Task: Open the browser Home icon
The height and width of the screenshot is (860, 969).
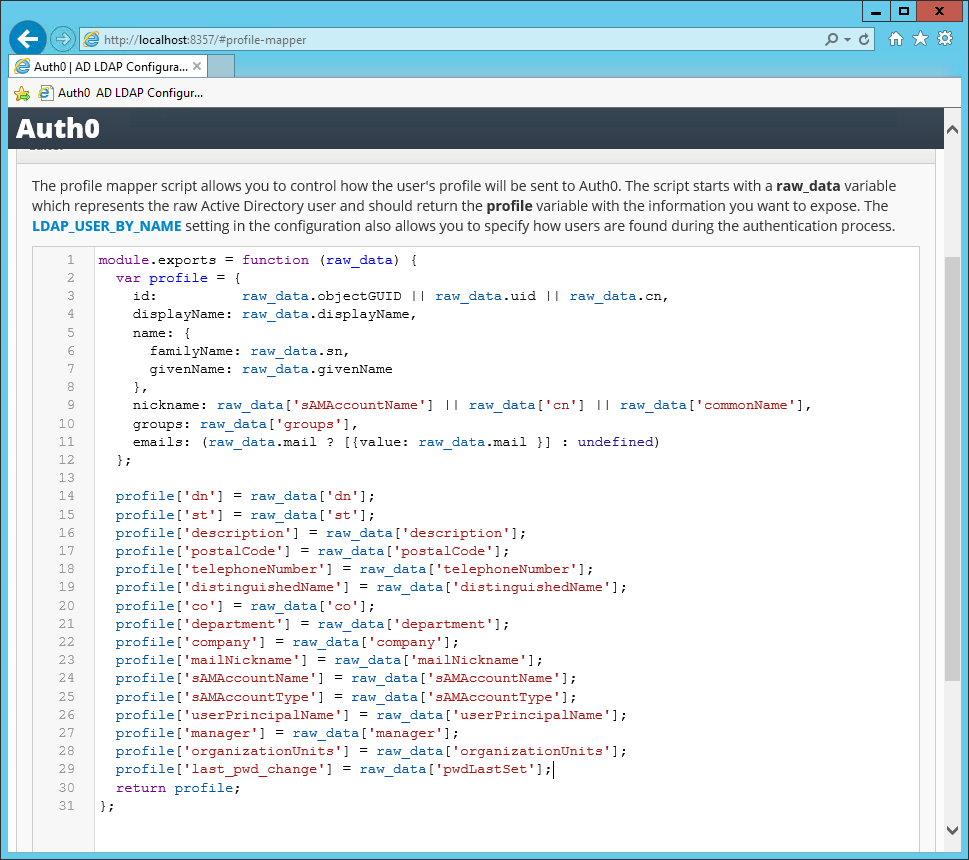Action: (x=895, y=39)
